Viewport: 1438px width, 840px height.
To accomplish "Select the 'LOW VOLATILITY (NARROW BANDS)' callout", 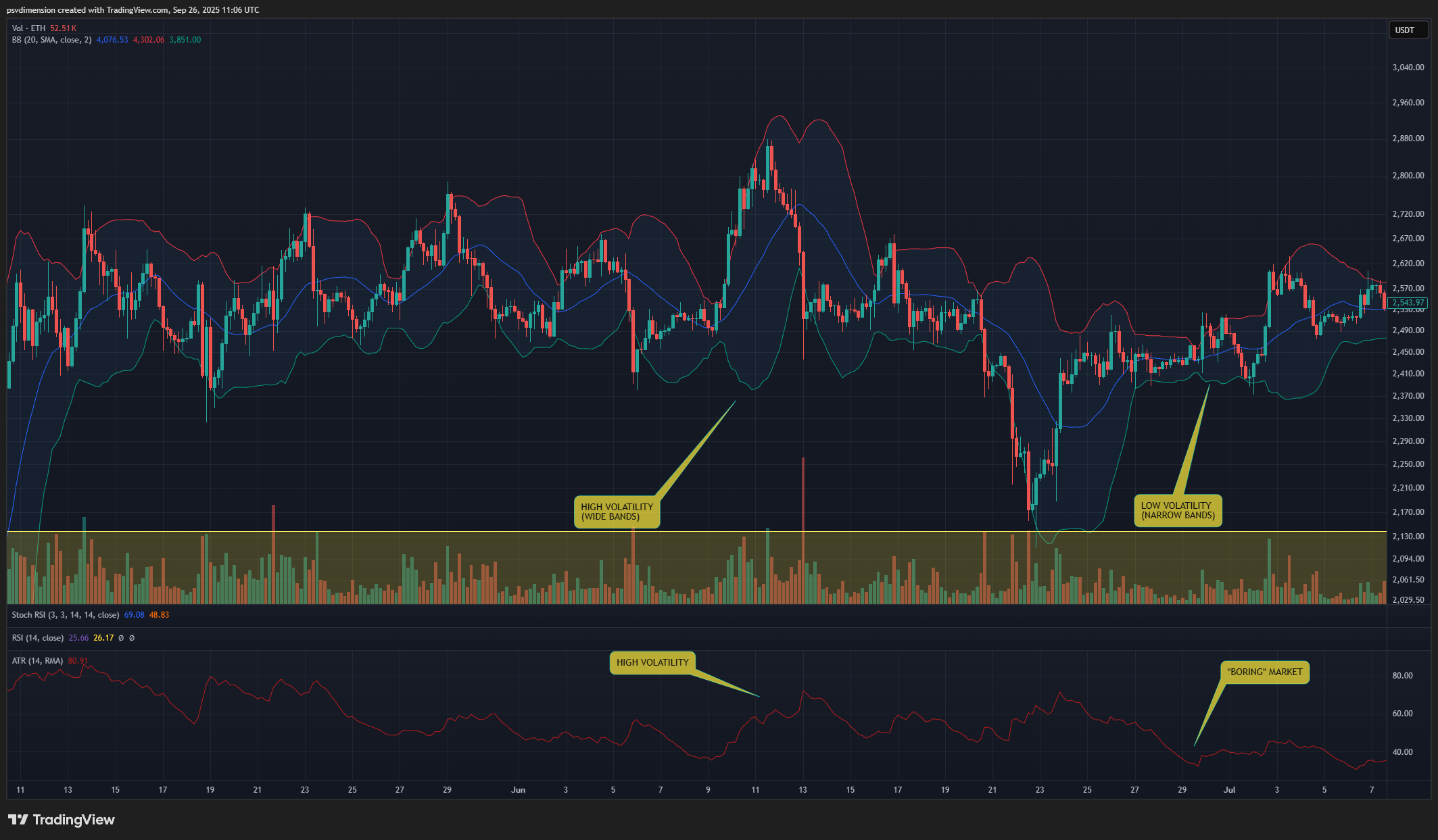I will pos(1177,510).
